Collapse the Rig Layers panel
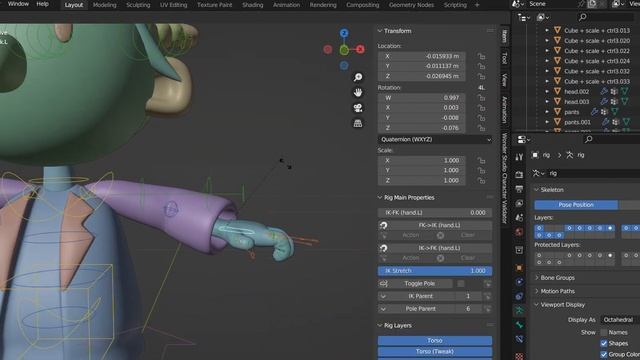The image size is (640, 360). point(380,325)
